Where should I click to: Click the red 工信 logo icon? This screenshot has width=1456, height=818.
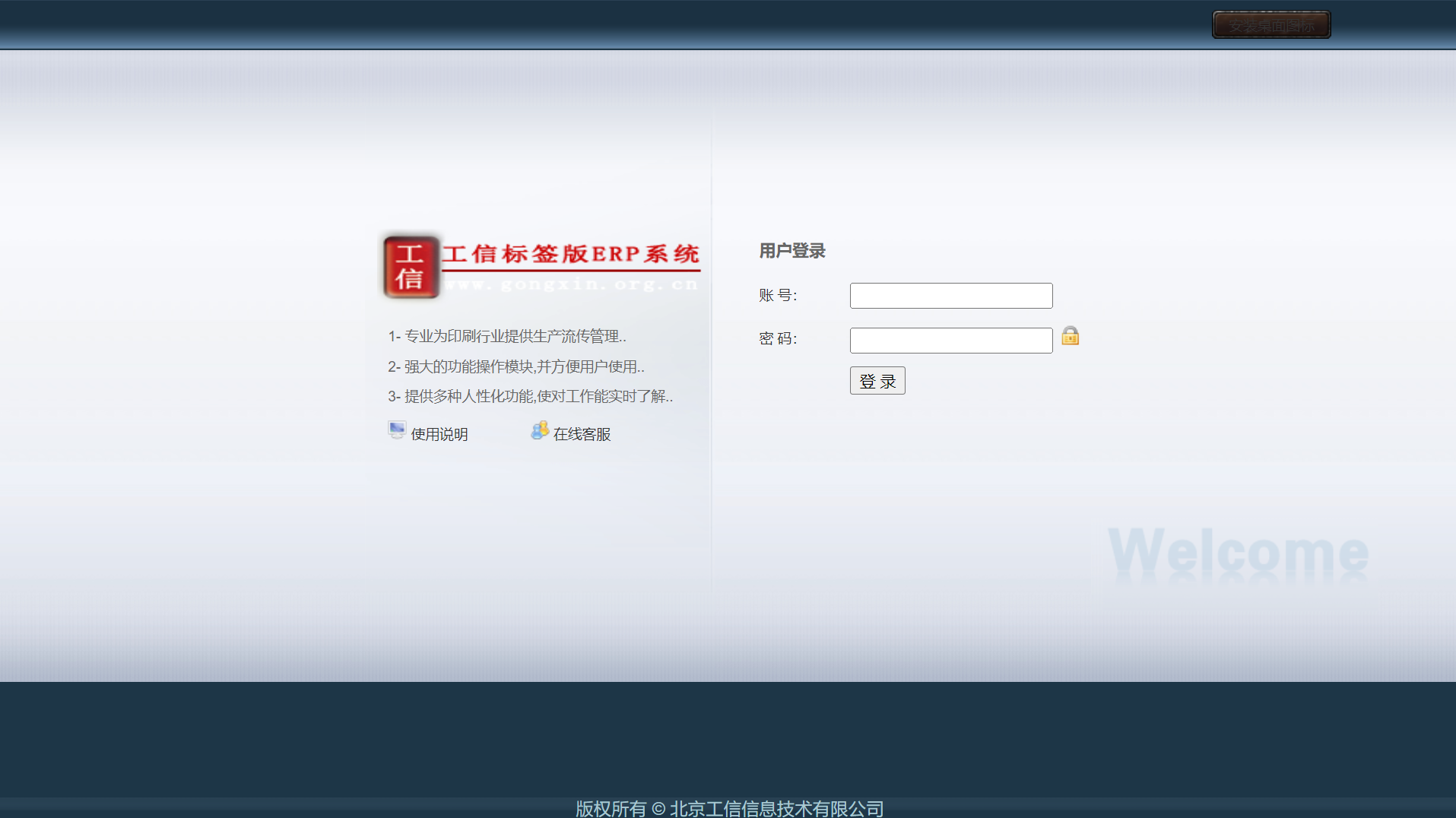(x=411, y=266)
